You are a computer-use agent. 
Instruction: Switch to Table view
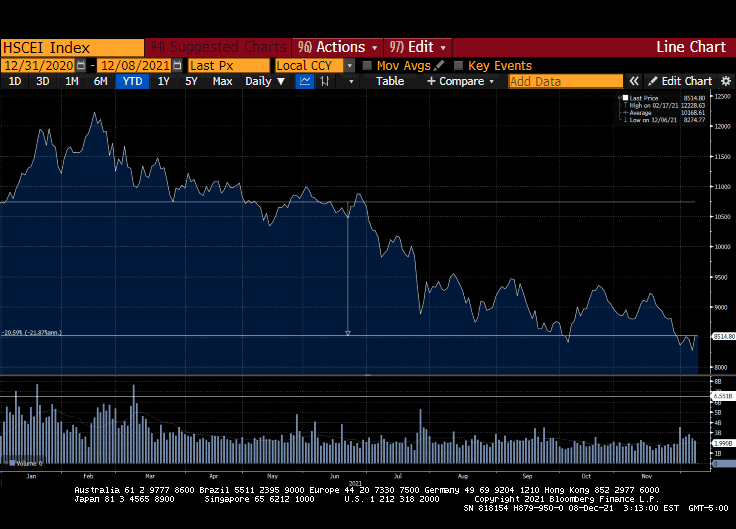(x=390, y=81)
